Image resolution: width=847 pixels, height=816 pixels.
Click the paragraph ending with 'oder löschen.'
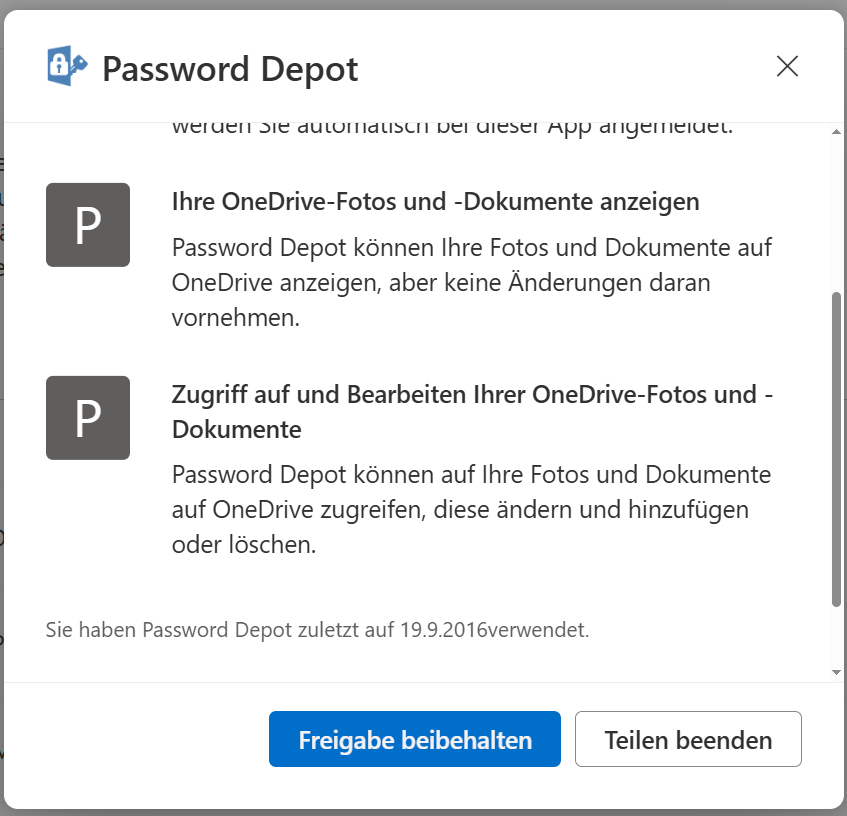tap(471, 509)
